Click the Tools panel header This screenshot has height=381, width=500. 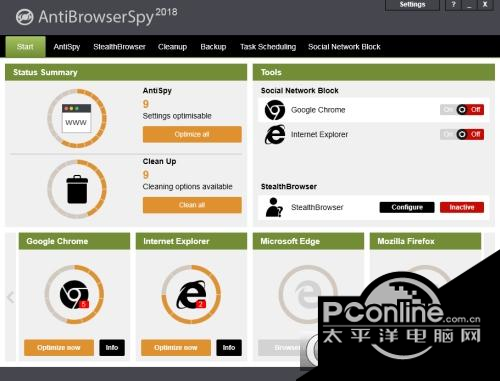point(374,72)
